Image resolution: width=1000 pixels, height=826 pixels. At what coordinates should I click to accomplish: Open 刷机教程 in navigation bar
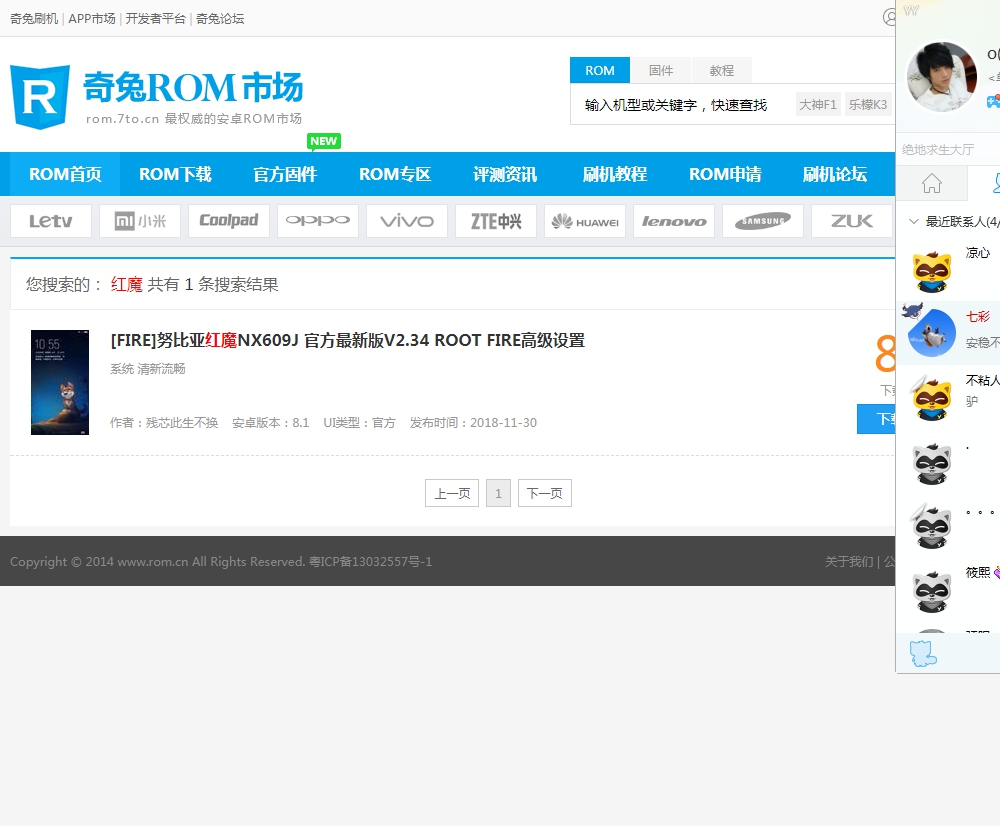(x=615, y=174)
